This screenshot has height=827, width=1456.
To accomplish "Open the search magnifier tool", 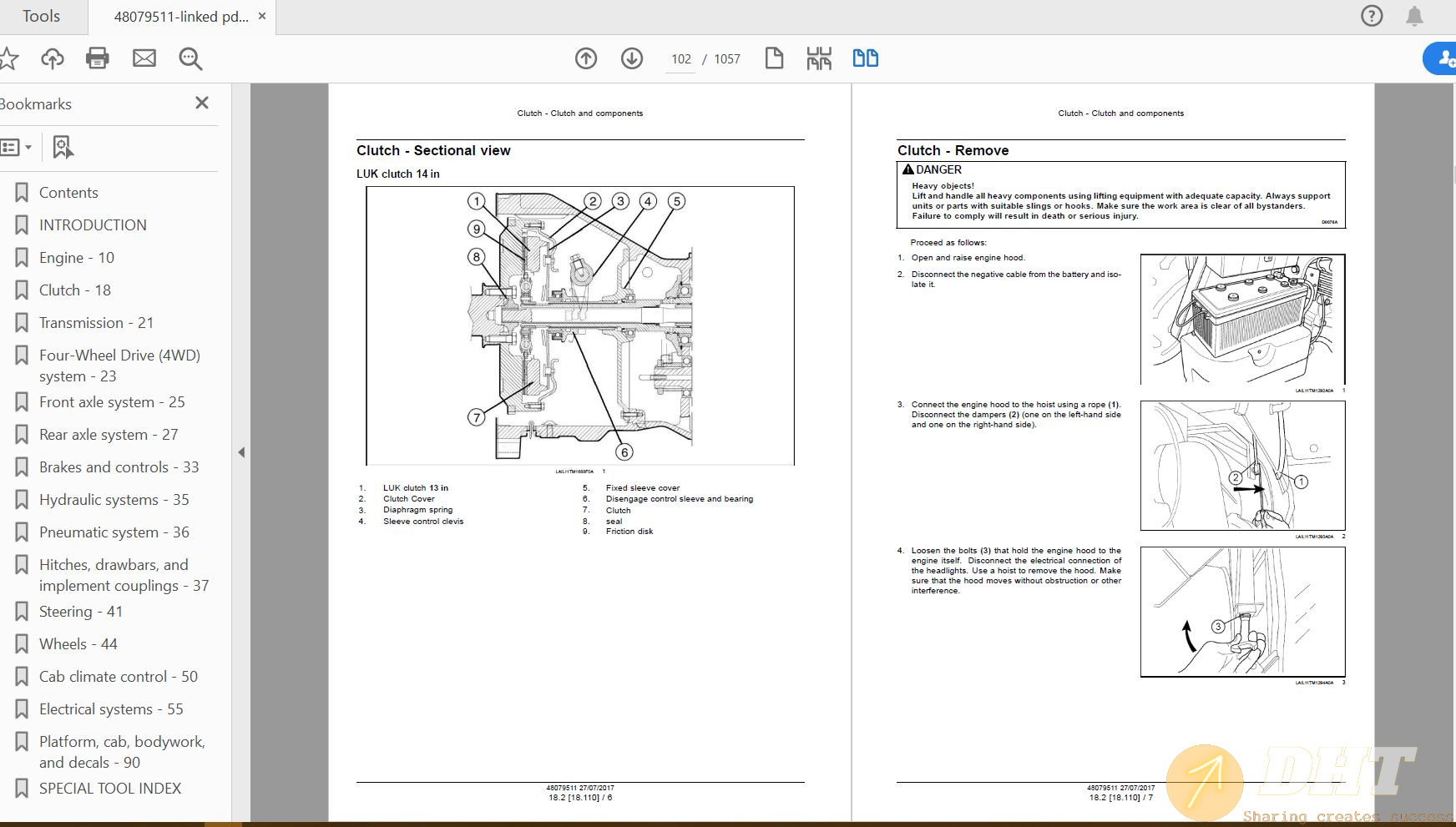I will click(x=190, y=58).
